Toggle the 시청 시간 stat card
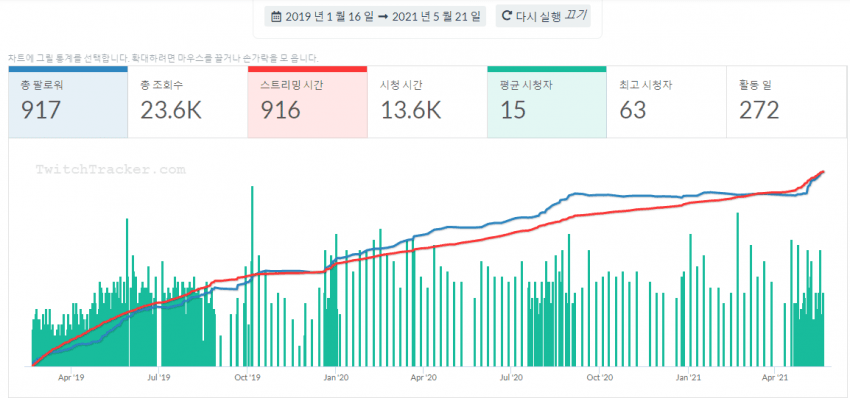Screen dimensions: 850x398 click(427, 102)
